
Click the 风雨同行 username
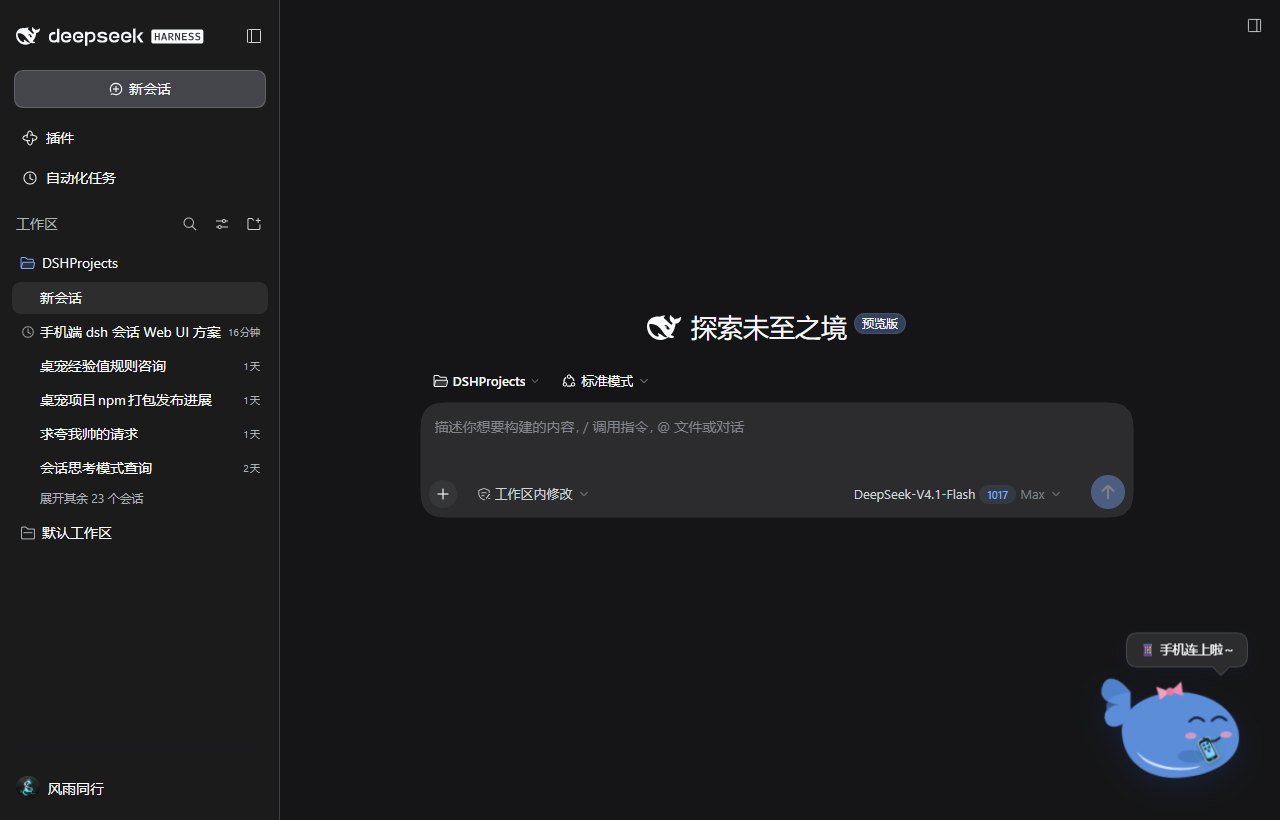tap(76, 789)
